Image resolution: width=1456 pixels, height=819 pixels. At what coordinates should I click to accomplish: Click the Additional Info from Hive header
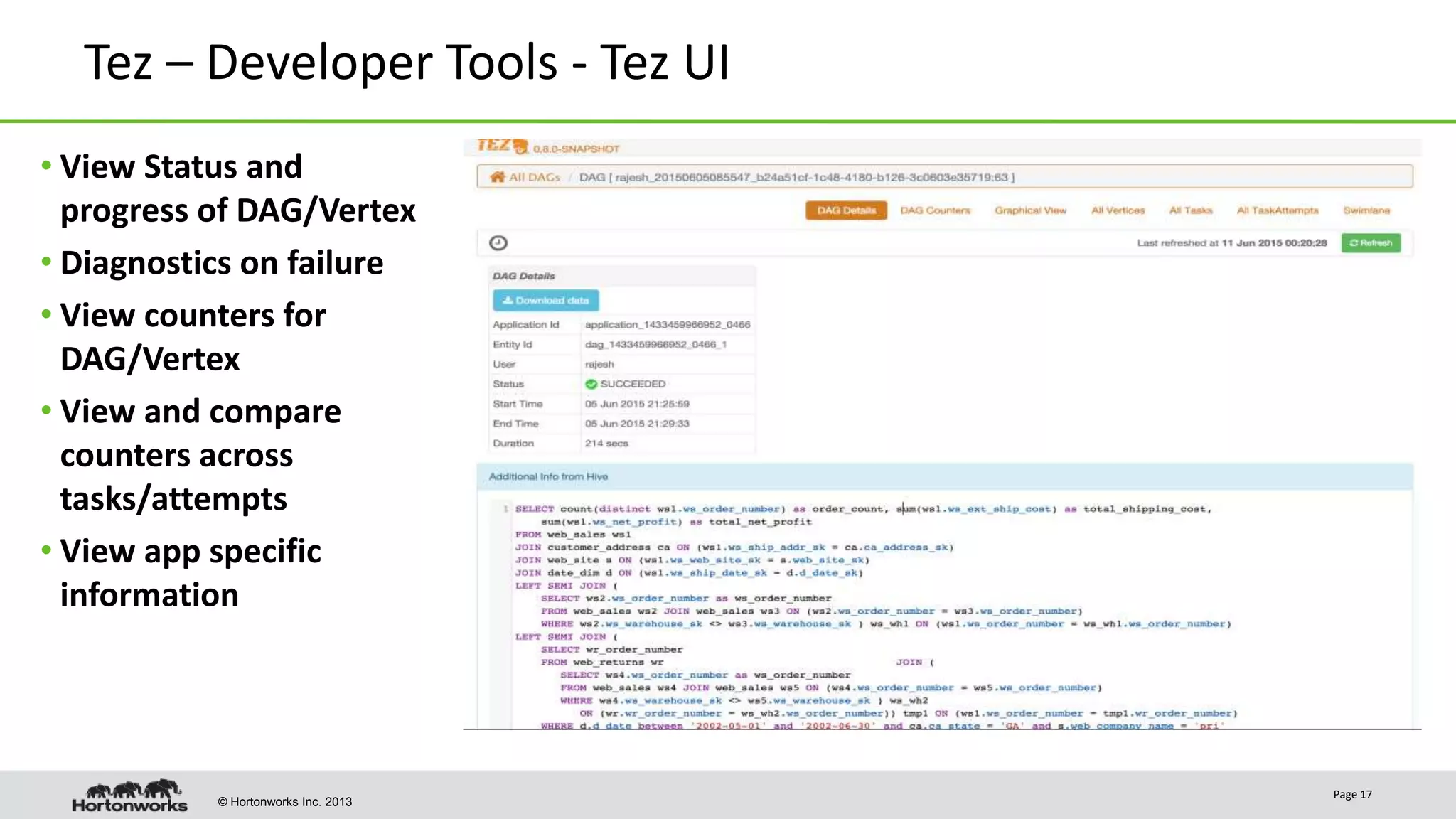945,476
